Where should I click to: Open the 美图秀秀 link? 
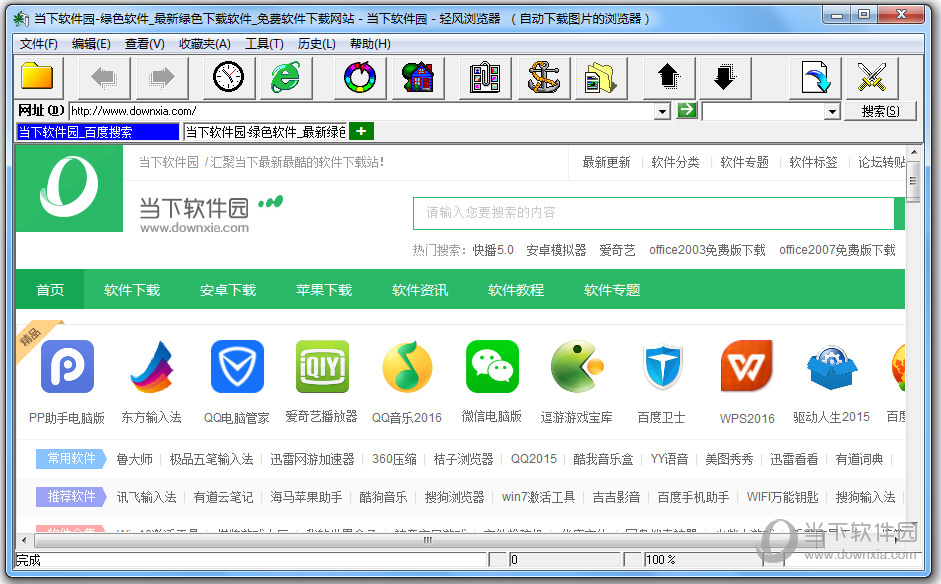click(729, 459)
